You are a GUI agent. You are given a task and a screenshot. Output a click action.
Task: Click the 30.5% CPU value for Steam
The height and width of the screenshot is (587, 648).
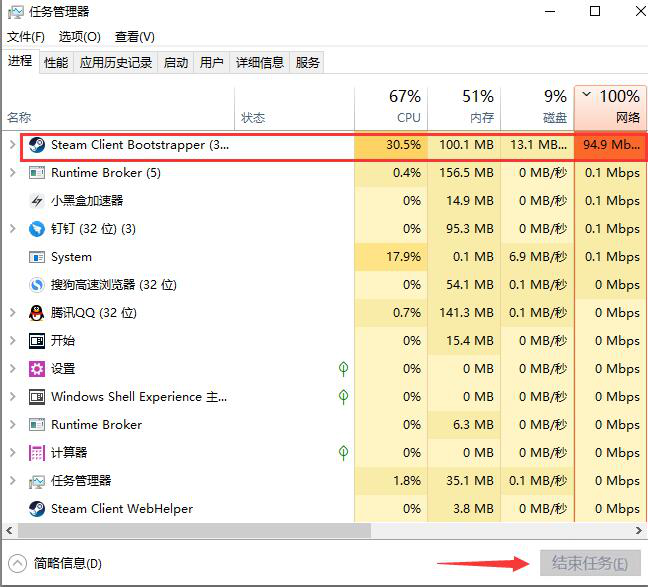point(403,145)
